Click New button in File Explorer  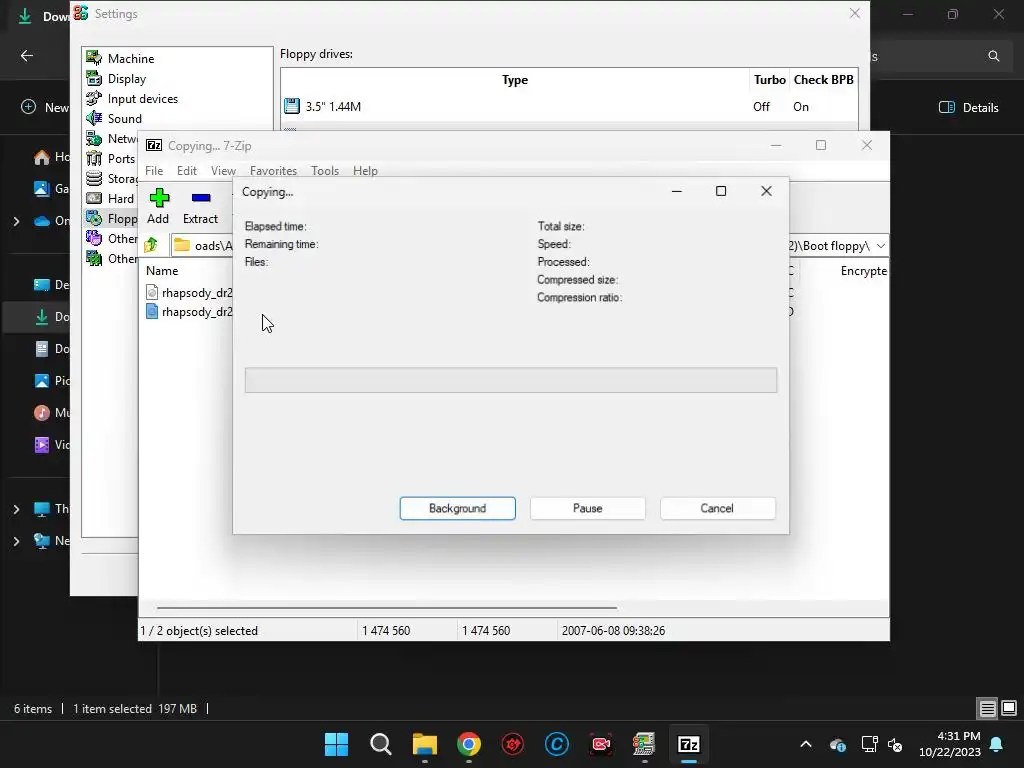pos(45,108)
